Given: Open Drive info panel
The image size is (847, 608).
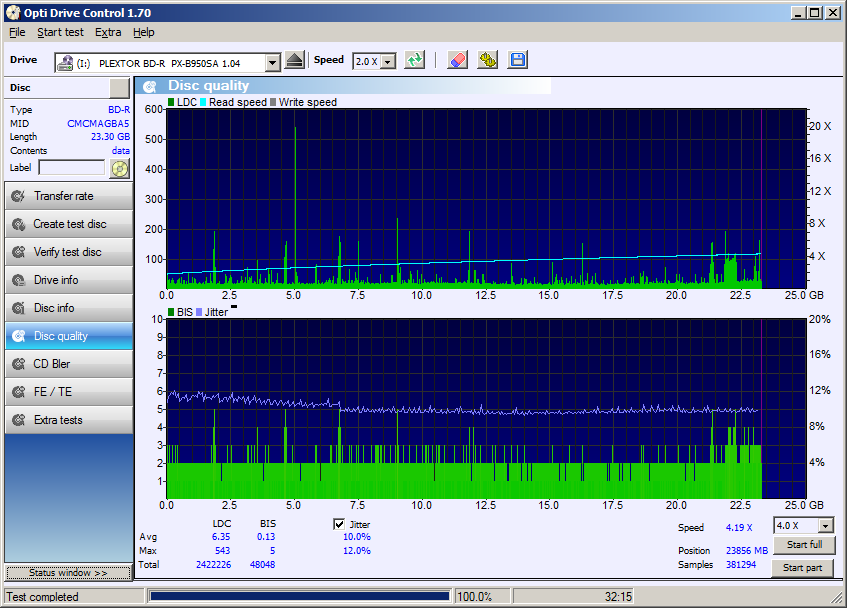Looking at the screenshot, I should tap(69, 280).
